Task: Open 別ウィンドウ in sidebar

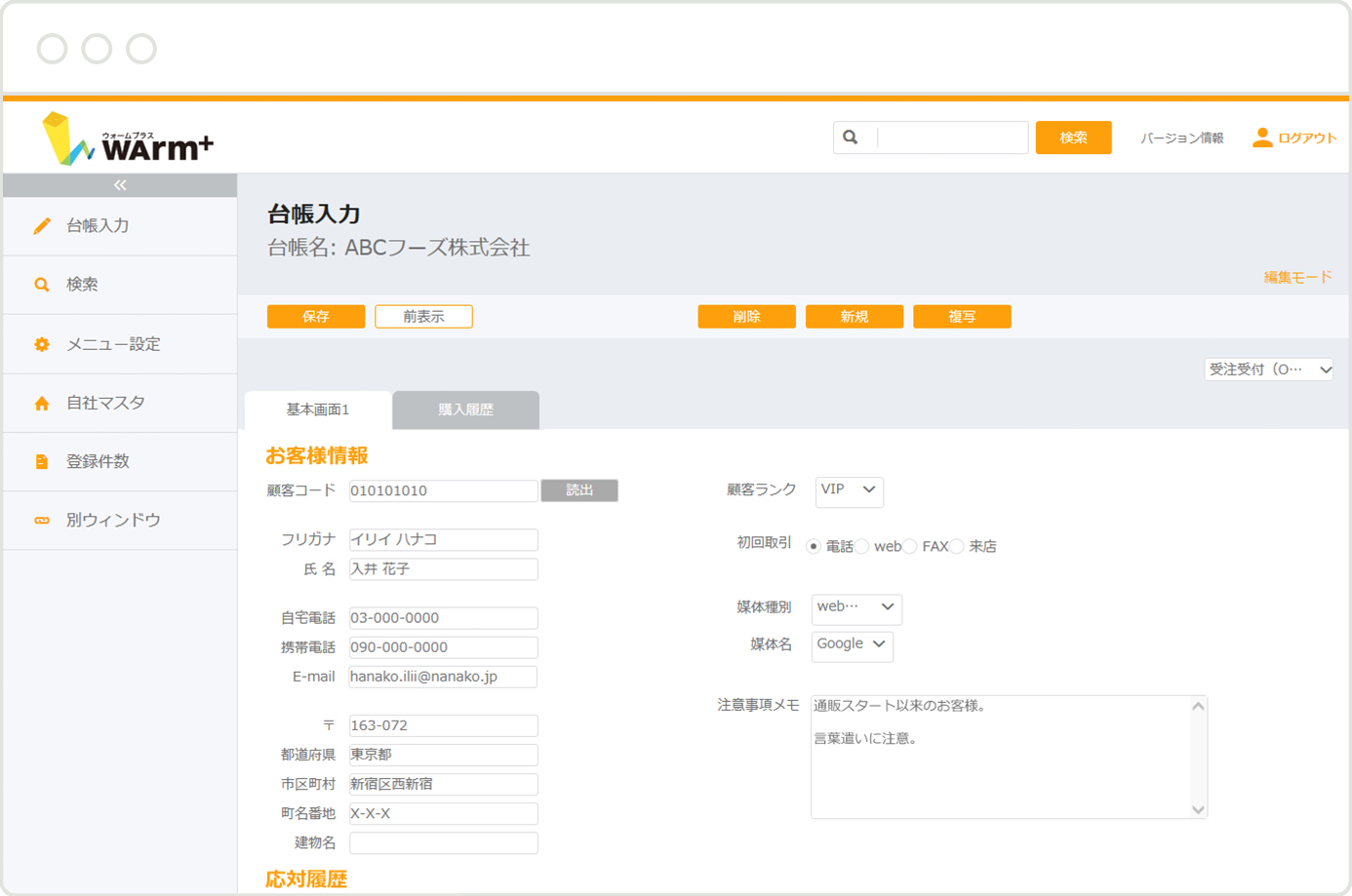Action: click(120, 521)
